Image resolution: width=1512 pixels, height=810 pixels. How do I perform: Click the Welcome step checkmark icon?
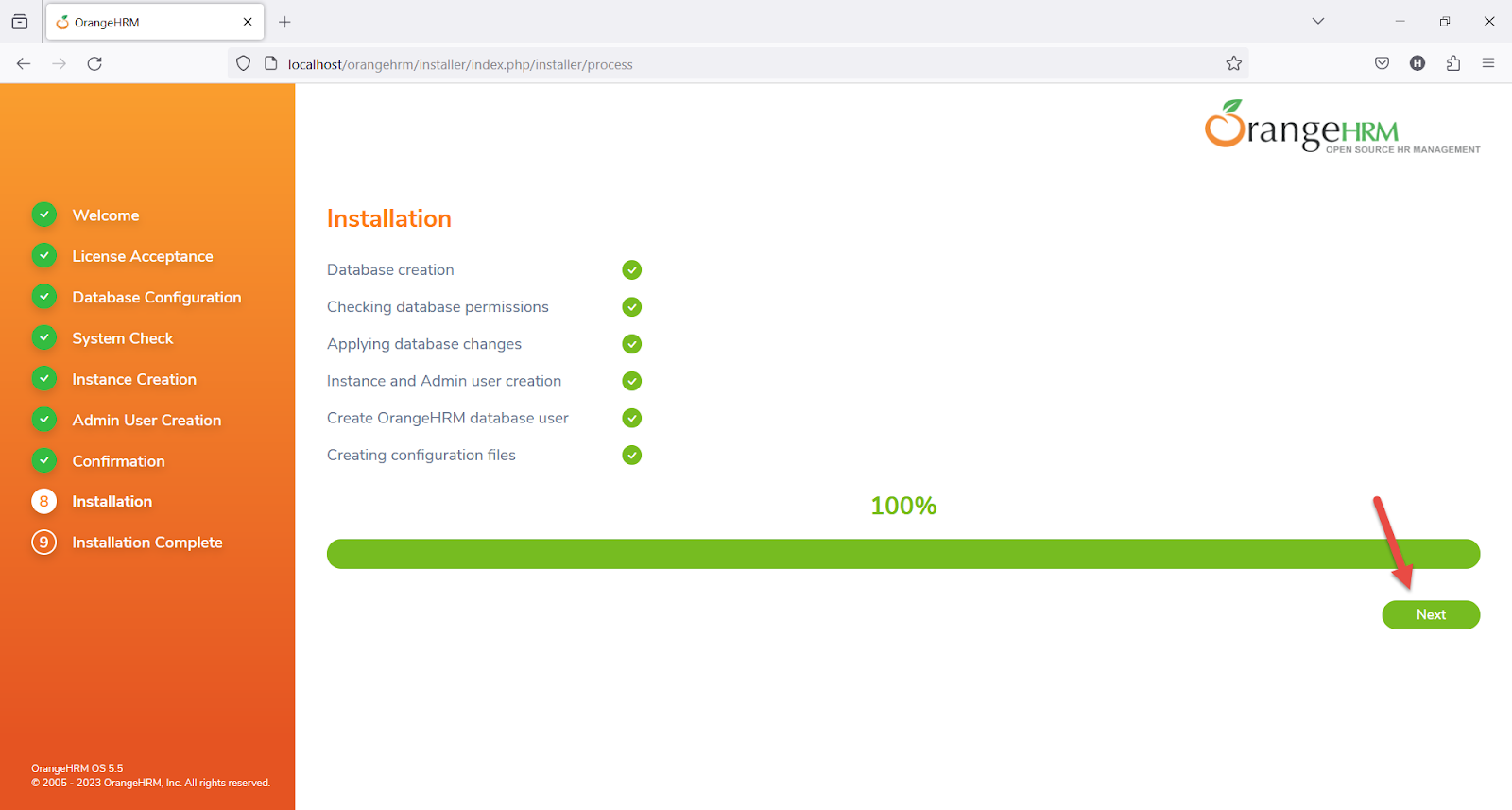pos(43,215)
